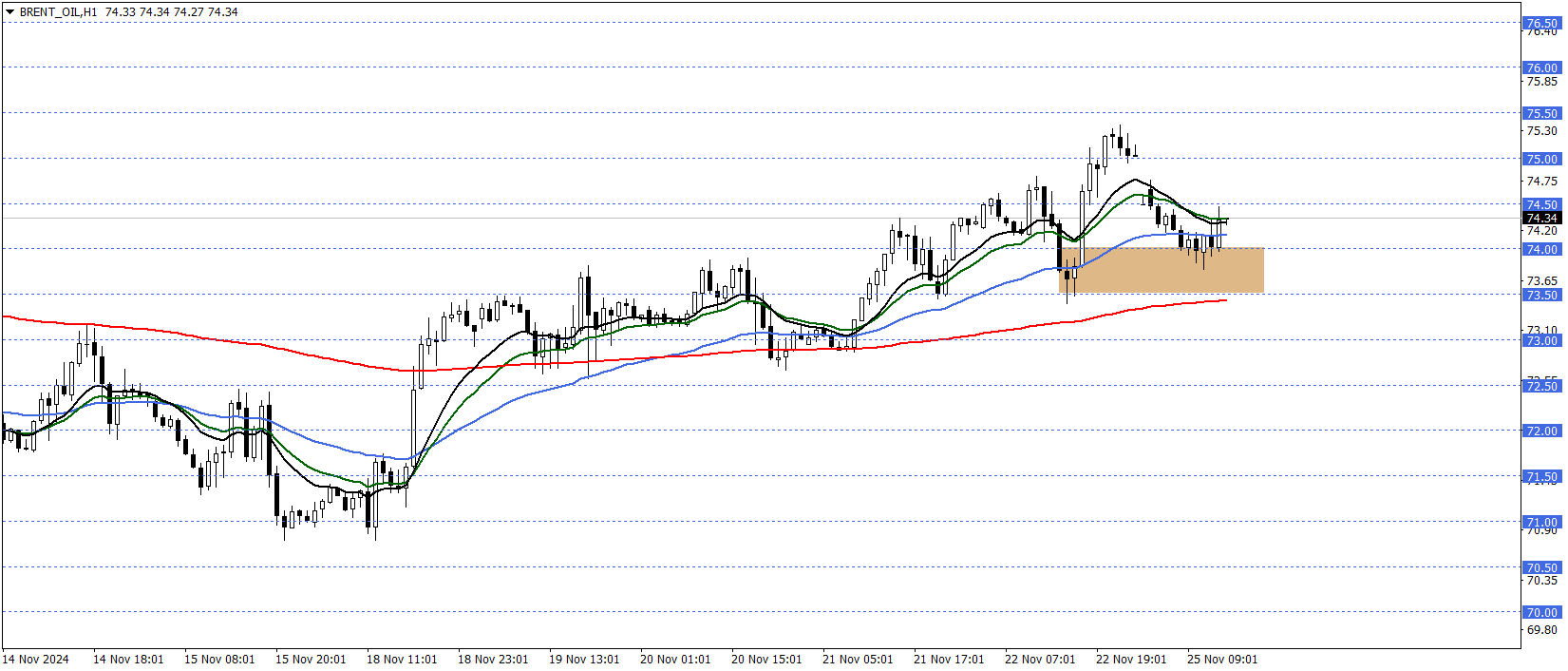
Task: Click the 22 Nov 07:01 time label
Action: 1040,659
